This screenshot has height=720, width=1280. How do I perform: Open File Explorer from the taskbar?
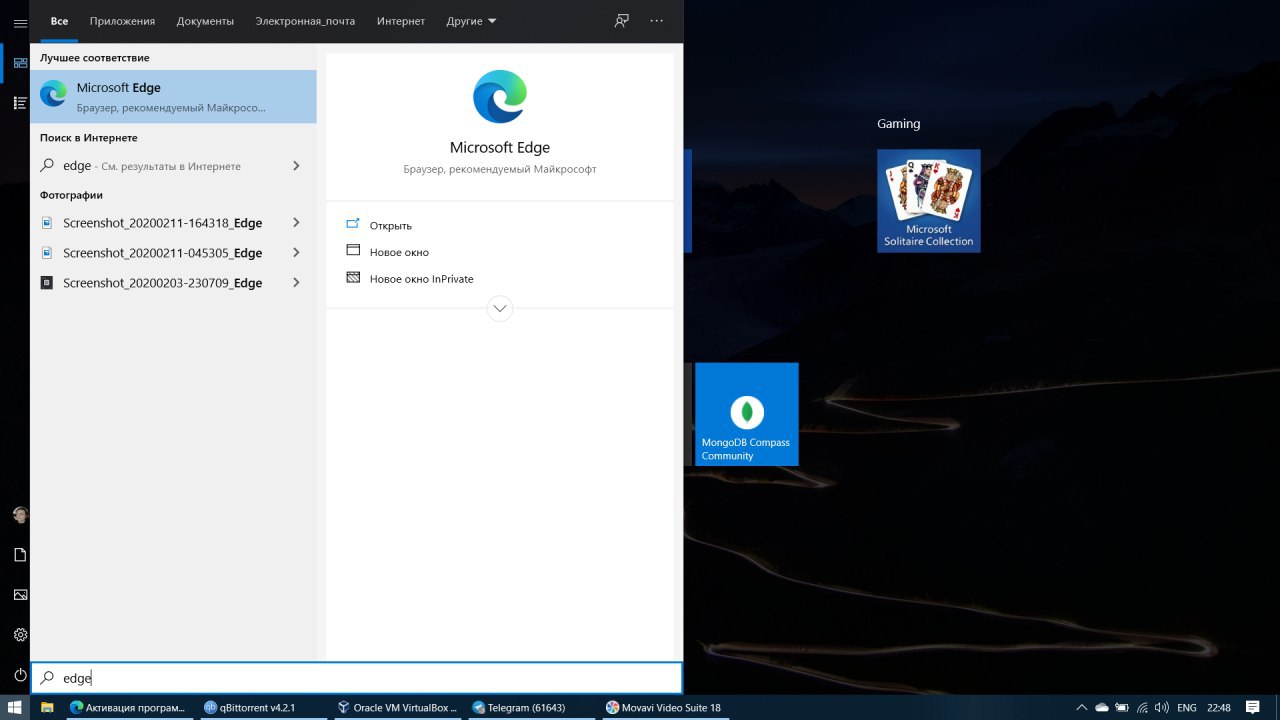[x=47, y=707]
